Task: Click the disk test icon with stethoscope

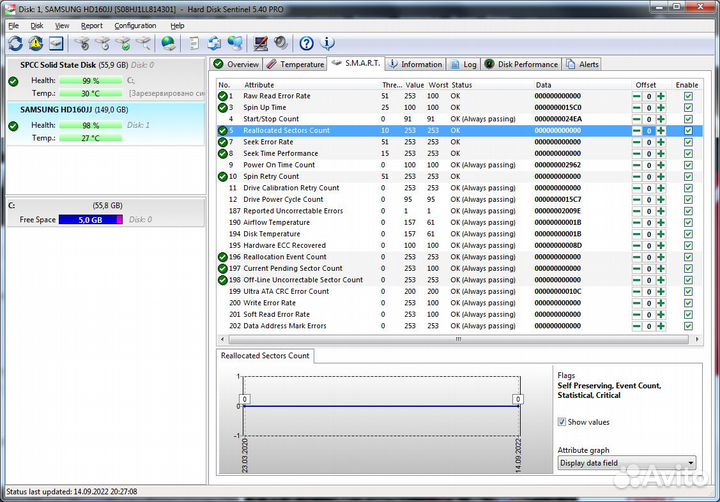Action: (x=83, y=44)
